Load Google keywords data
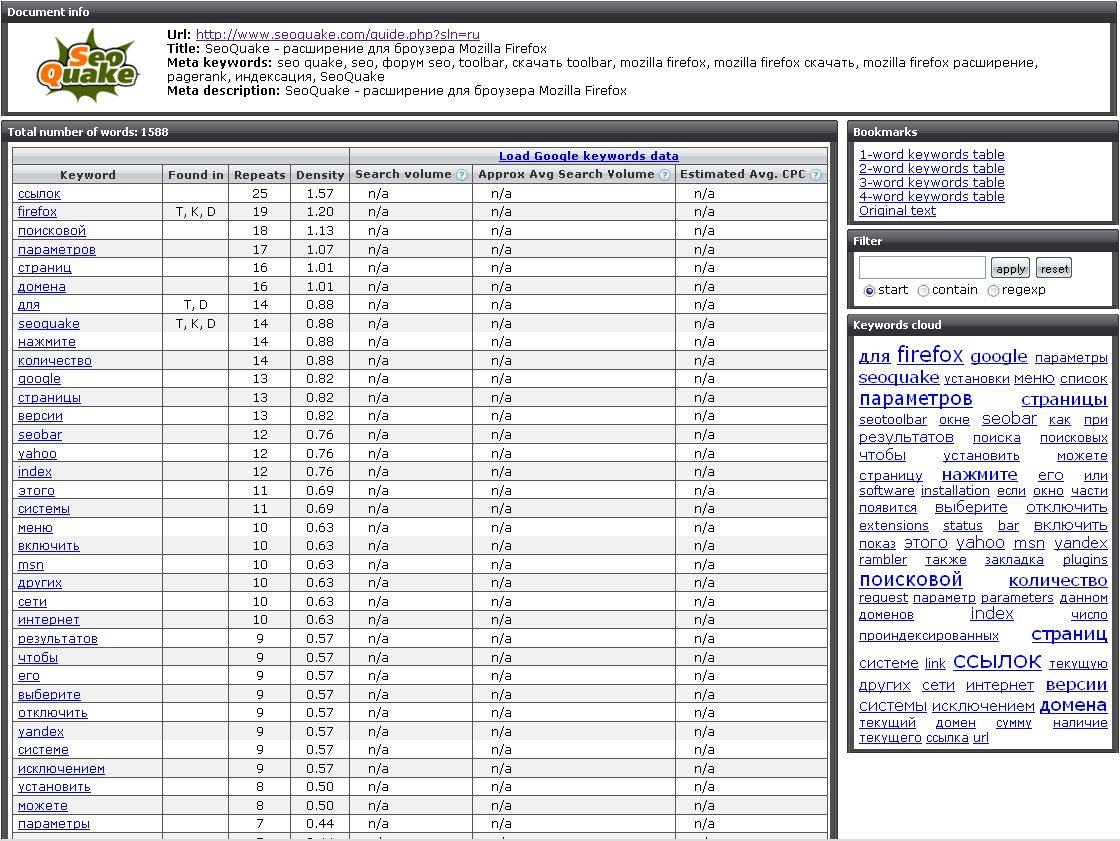 (589, 156)
